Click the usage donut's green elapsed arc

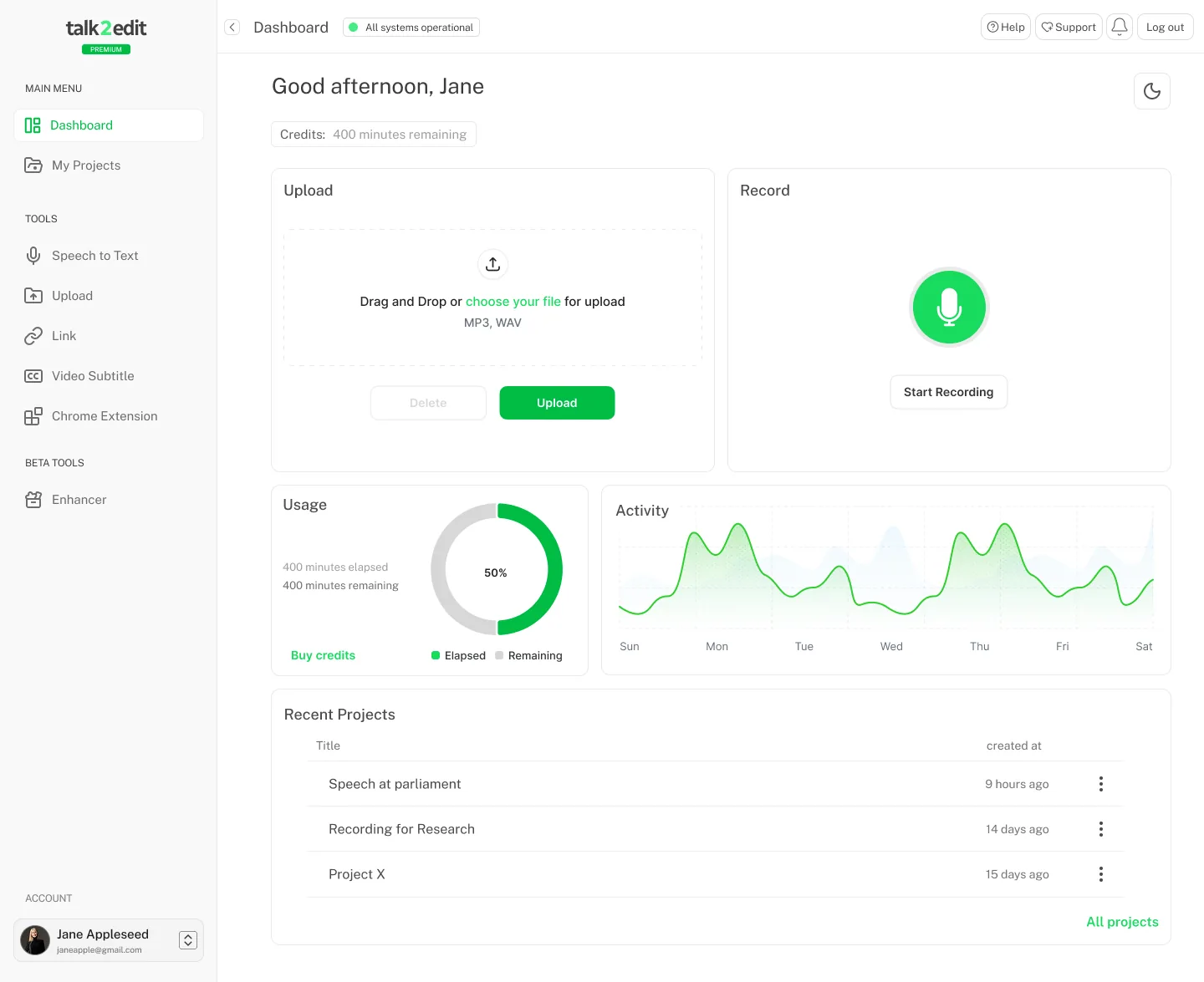point(555,569)
